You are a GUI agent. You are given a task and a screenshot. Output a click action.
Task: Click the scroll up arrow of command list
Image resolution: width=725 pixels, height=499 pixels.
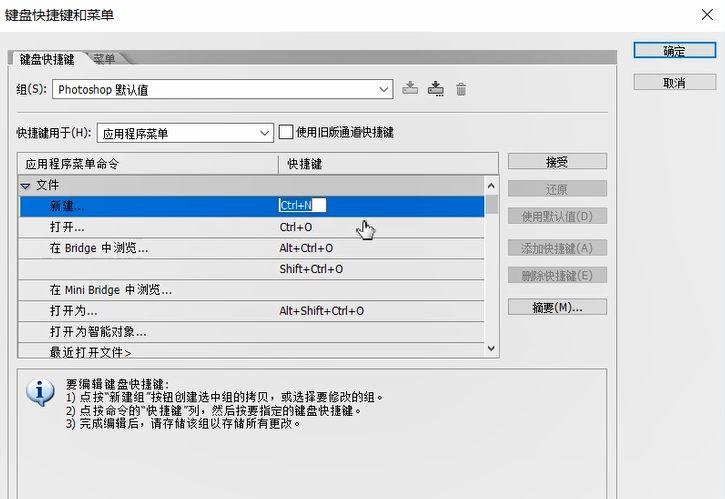[491, 185]
